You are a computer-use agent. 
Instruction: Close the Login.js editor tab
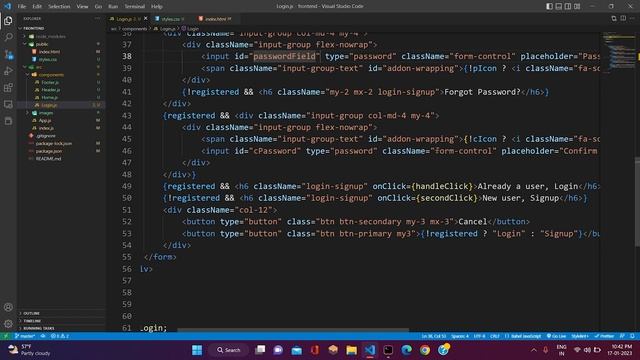tap(145, 18)
